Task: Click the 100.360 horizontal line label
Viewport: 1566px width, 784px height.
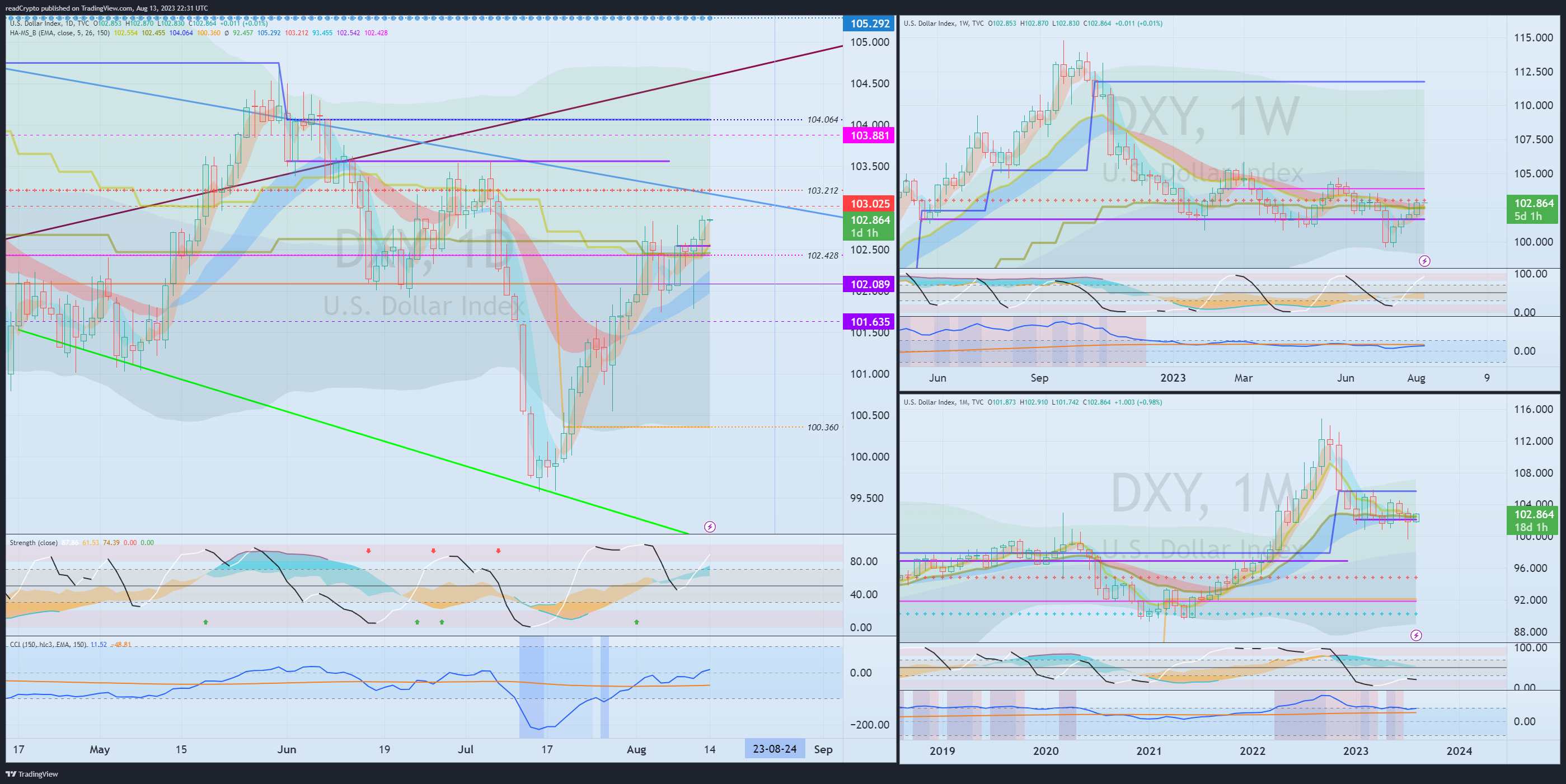Action: click(823, 427)
